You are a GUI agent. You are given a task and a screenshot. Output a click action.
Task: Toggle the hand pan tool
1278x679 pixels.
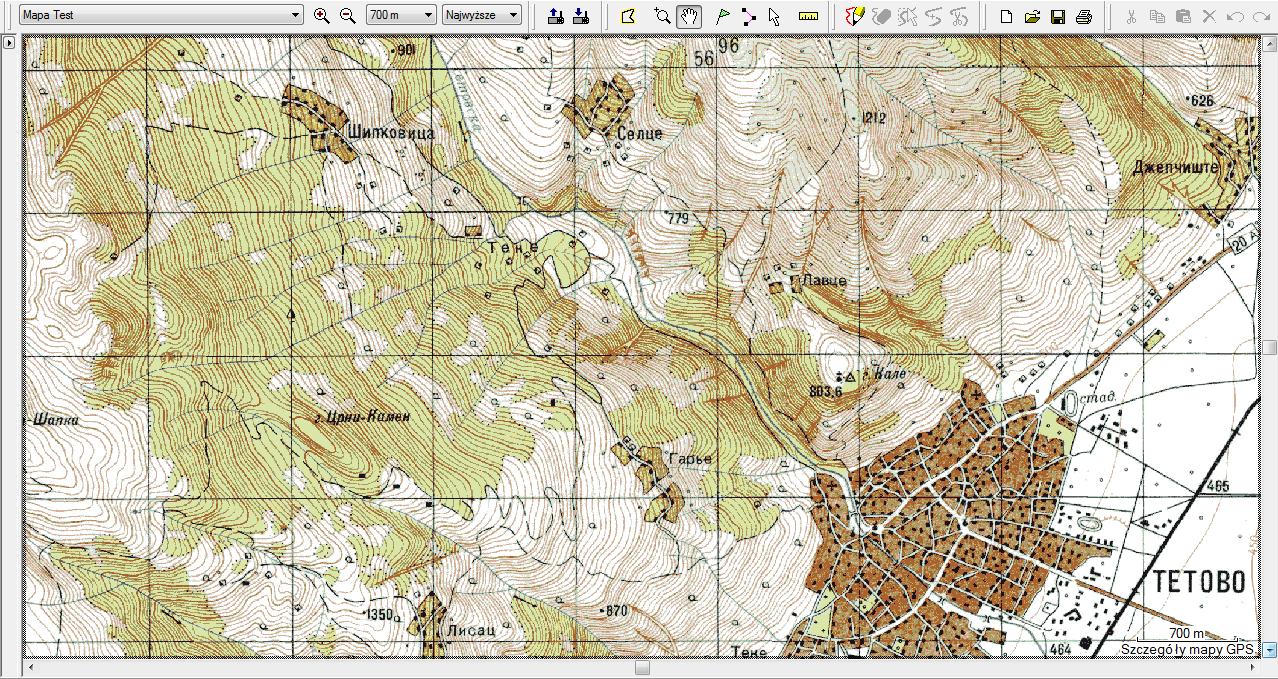(x=688, y=16)
